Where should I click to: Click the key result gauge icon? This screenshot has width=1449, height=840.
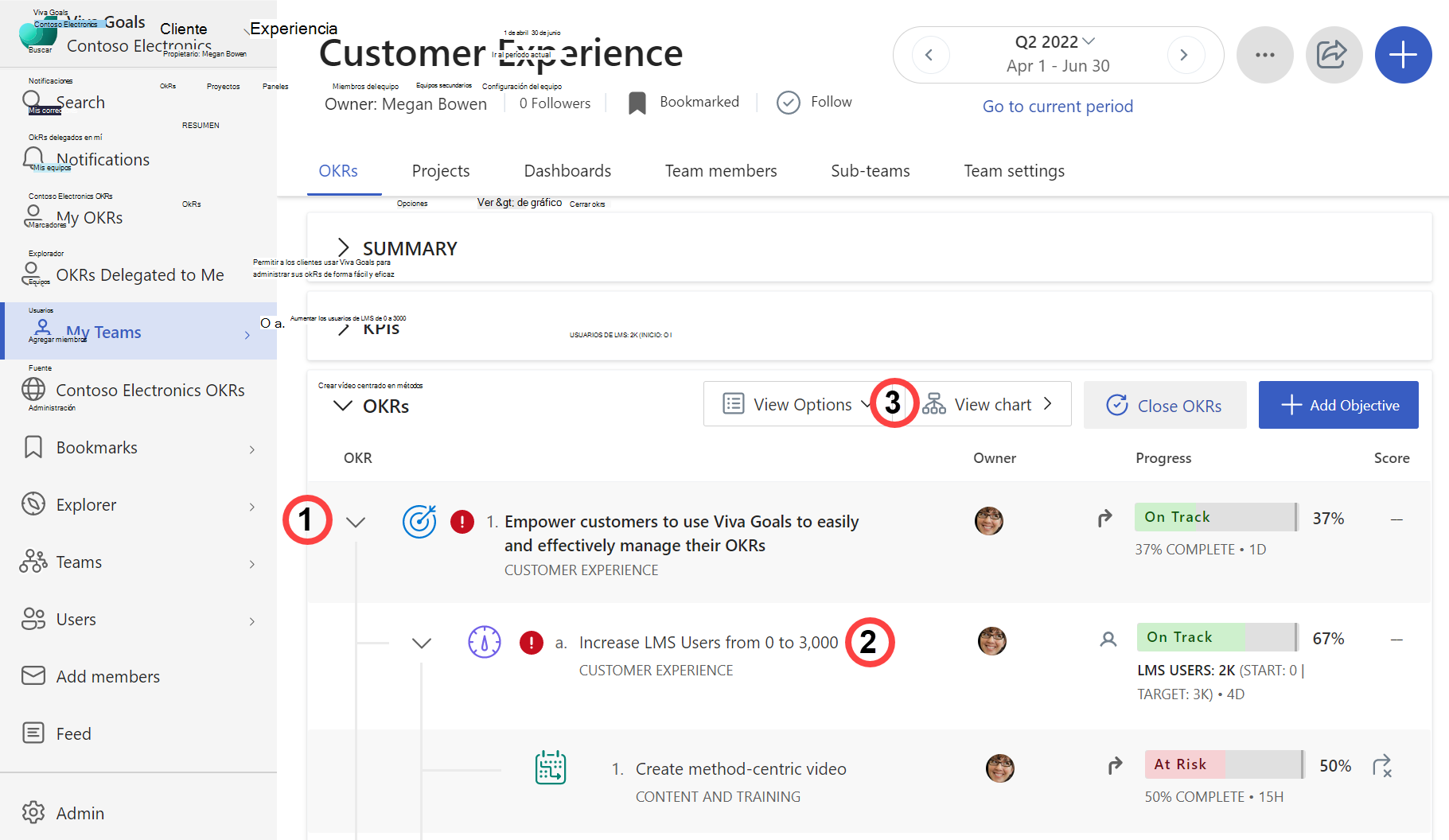(x=484, y=642)
